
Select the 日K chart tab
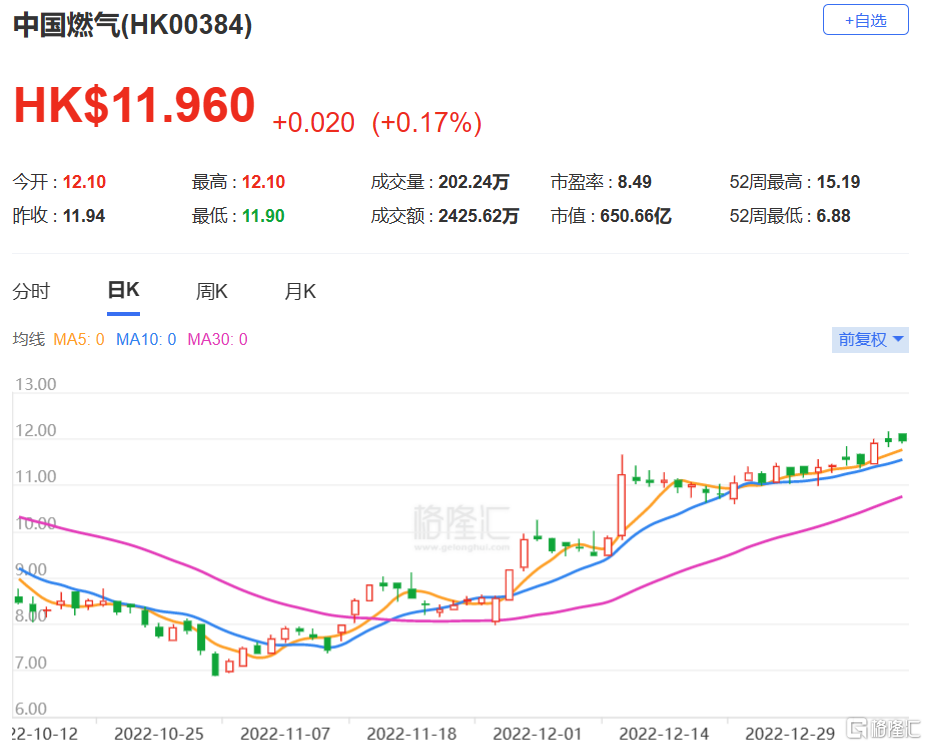click(x=124, y=290)
